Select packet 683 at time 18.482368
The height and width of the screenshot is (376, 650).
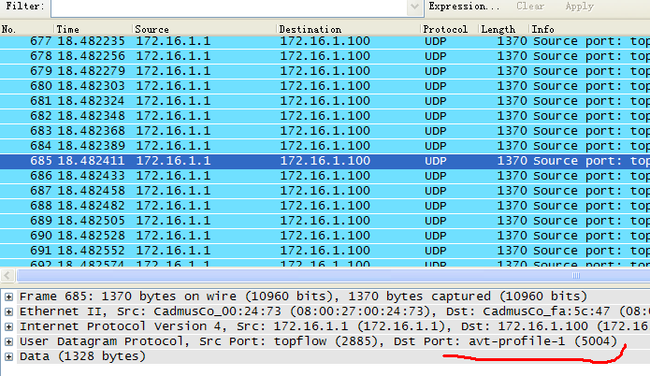click(x=325, y=131)
